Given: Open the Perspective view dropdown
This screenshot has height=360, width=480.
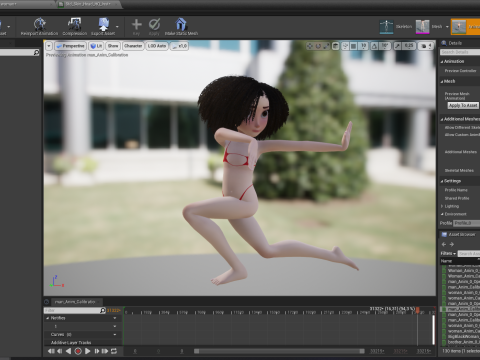Looking at the screenshot, I should (x=70, y=46).
